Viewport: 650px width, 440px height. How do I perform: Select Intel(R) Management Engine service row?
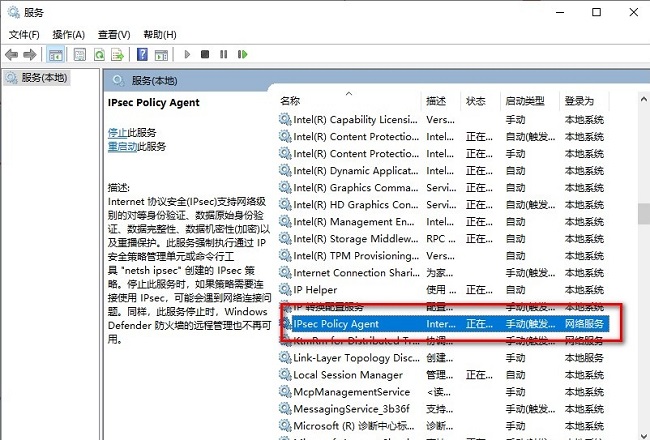click(443, 221)
